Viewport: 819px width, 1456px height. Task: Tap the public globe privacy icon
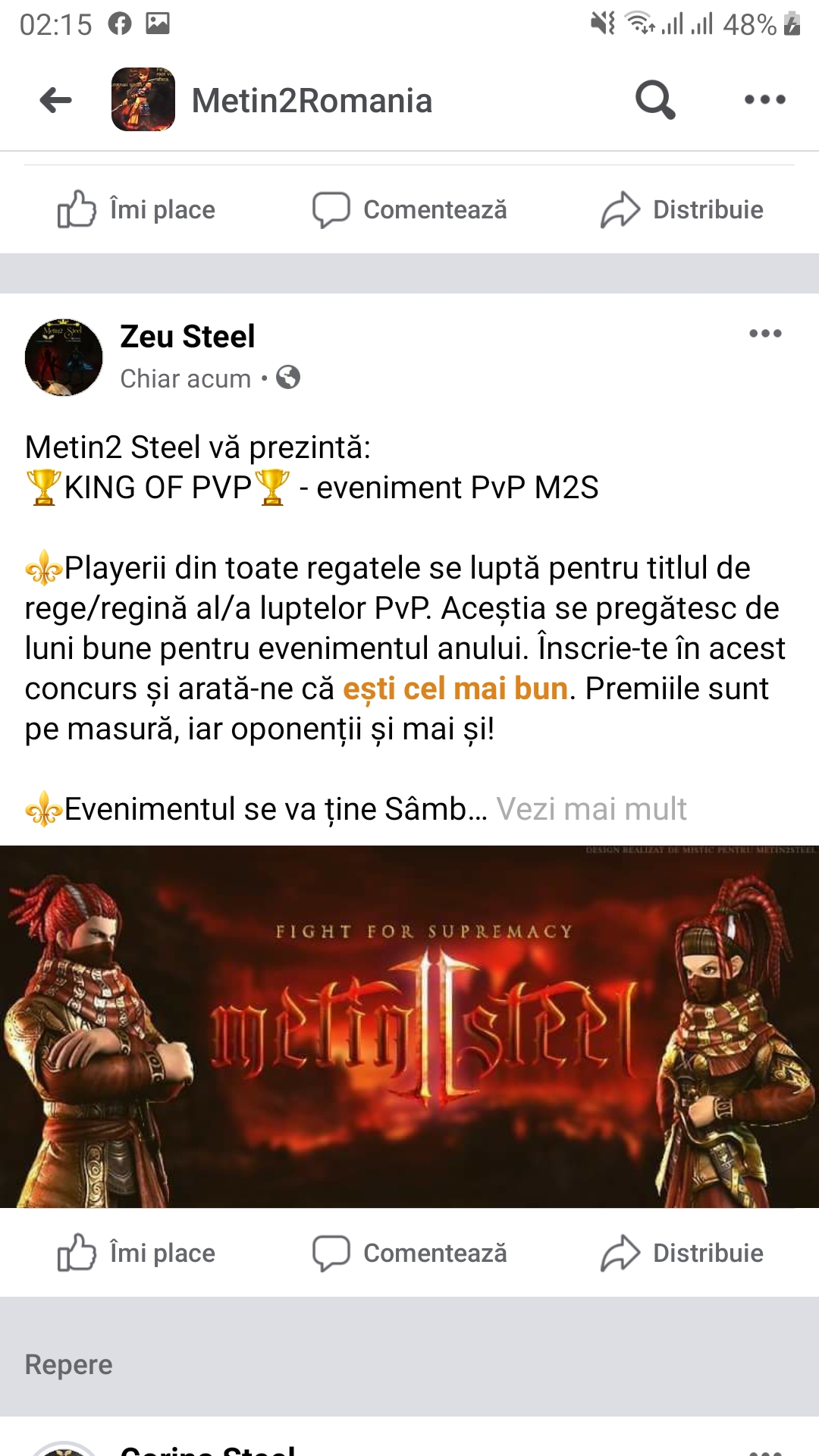288,377
